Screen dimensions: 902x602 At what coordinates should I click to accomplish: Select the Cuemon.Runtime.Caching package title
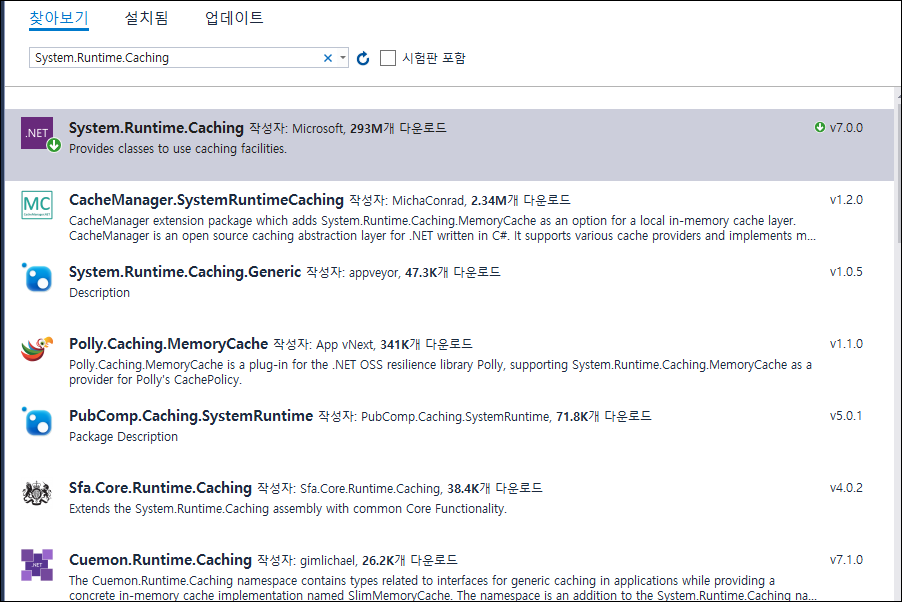[160, 560]
